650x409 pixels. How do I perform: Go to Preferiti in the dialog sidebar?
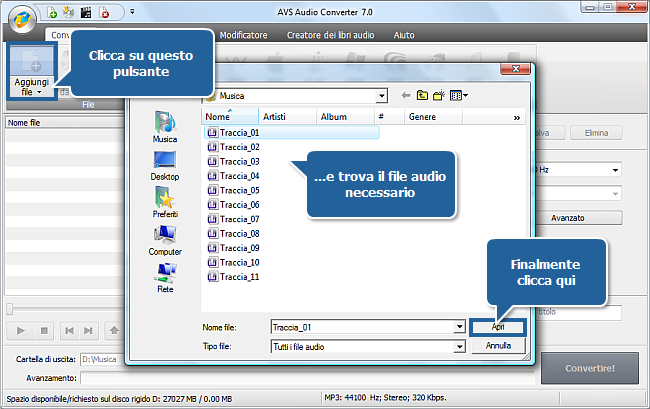pyautogui.click(x=165, y=202)
